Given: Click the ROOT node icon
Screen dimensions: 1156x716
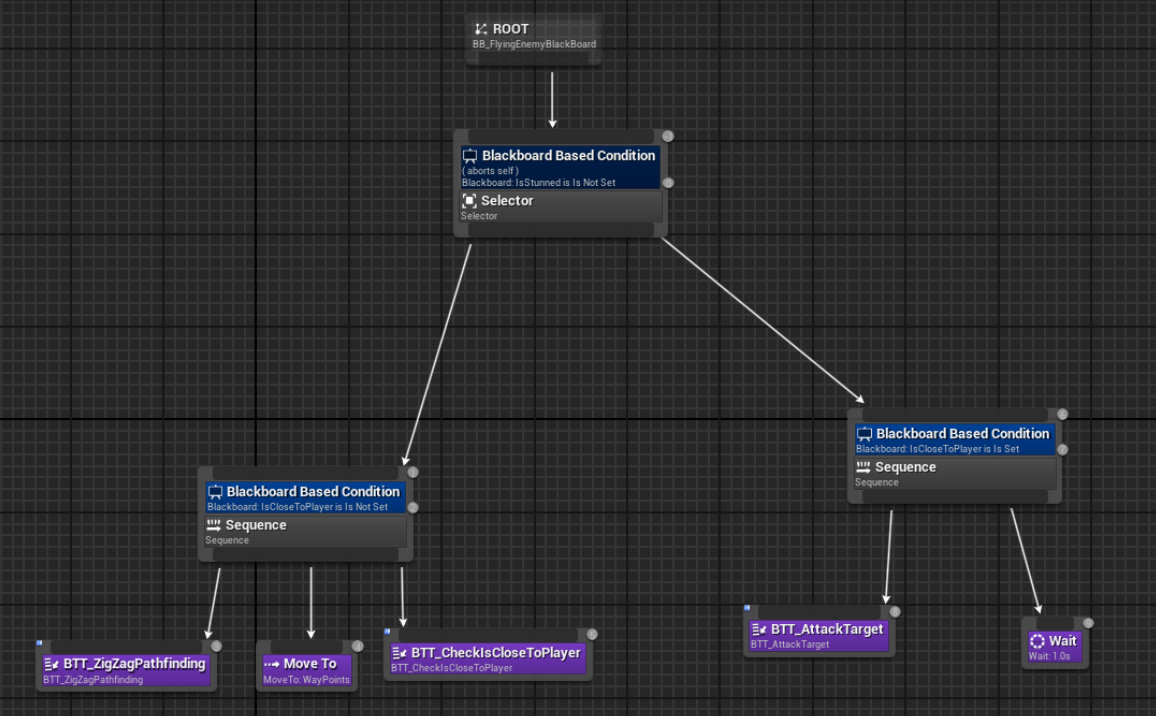Looking at the screenshot, I should pos(481,29).
